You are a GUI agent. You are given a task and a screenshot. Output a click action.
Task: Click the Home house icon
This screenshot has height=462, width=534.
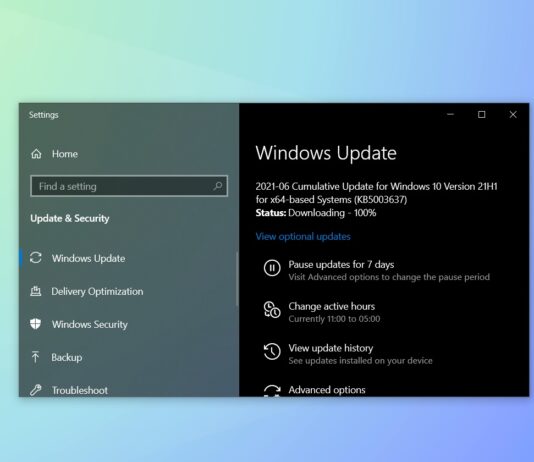point(36,154)
